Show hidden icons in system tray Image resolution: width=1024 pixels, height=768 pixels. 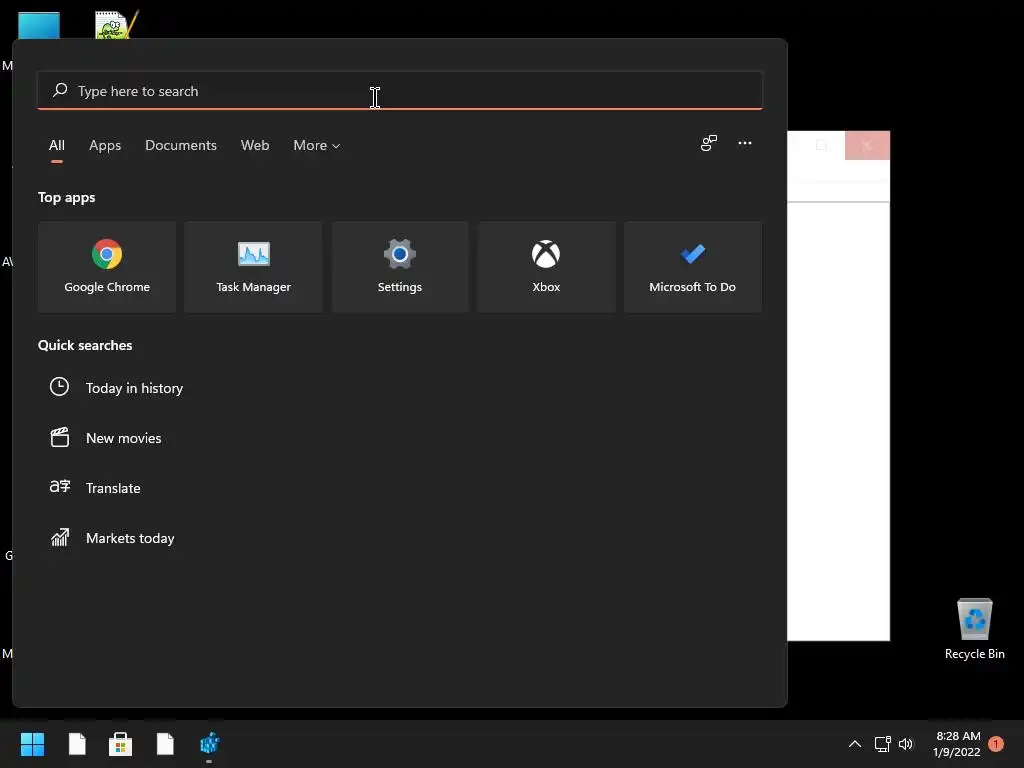[854, 744]
